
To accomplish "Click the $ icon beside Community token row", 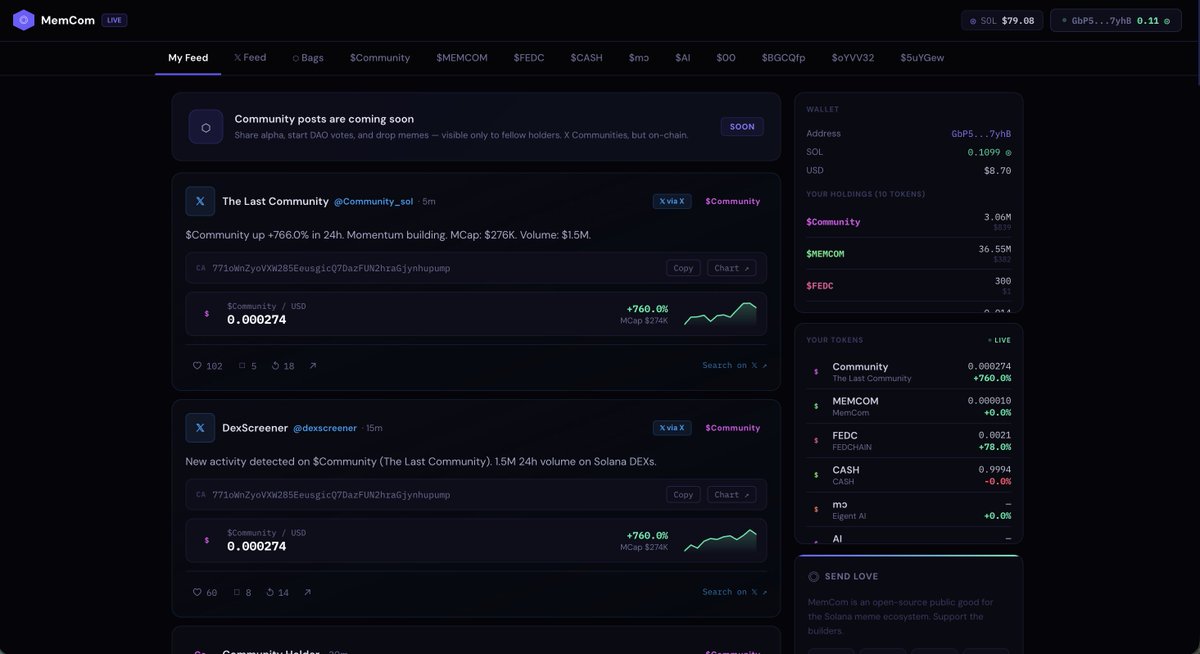I will (x=816, y=372).
